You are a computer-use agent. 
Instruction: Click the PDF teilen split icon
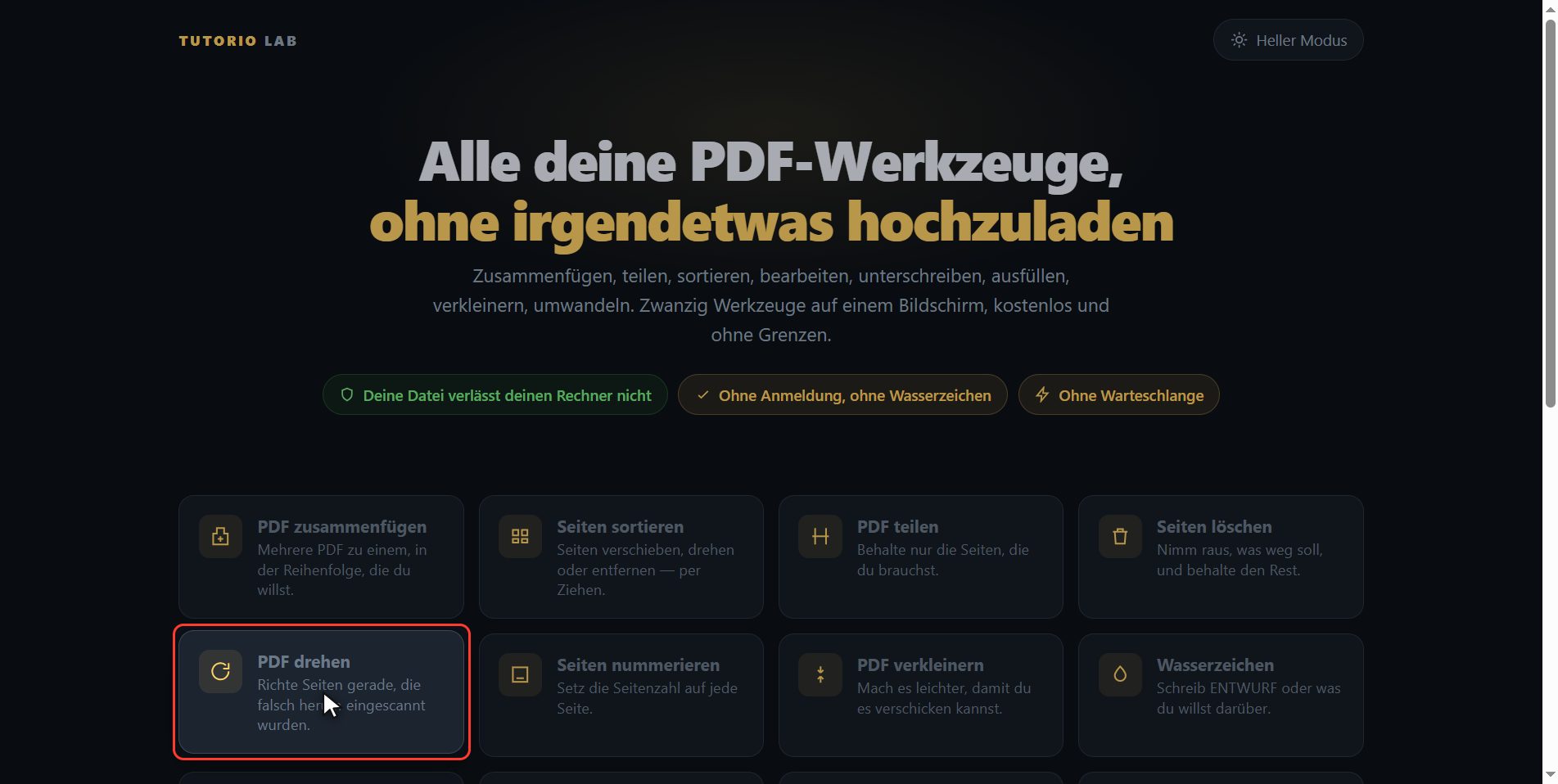[x=820, y=537]
